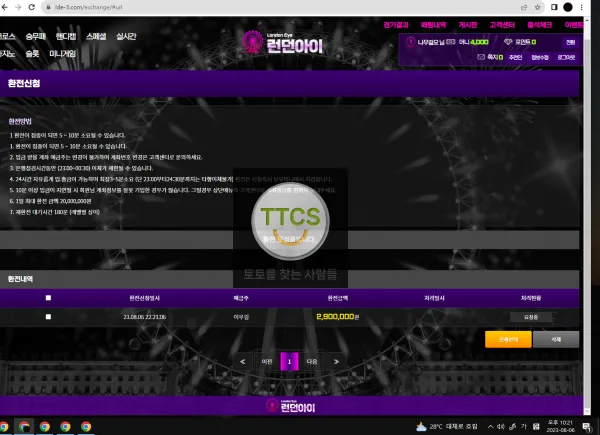Click the weather icon in the taskbar
Viewport: 600px width, 435px height.
click(421, 426)
